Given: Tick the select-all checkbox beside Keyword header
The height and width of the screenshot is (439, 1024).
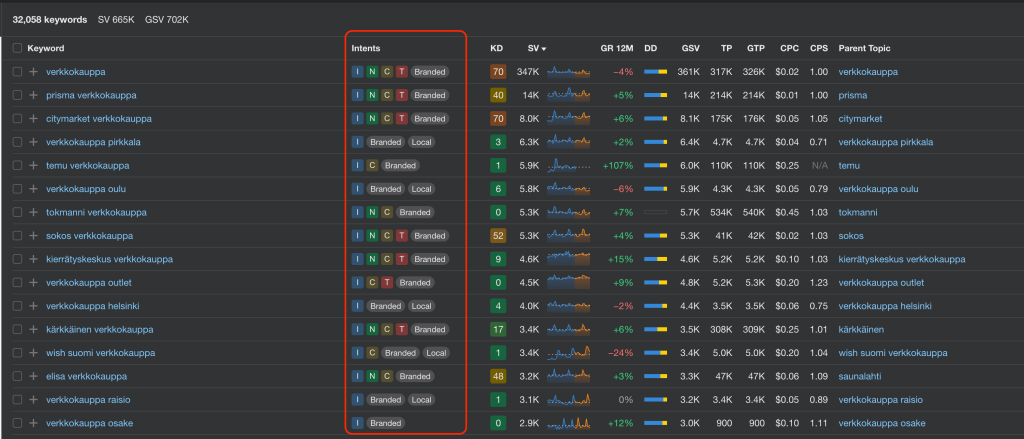Looking at the screenshot, I should click(18, 48).
